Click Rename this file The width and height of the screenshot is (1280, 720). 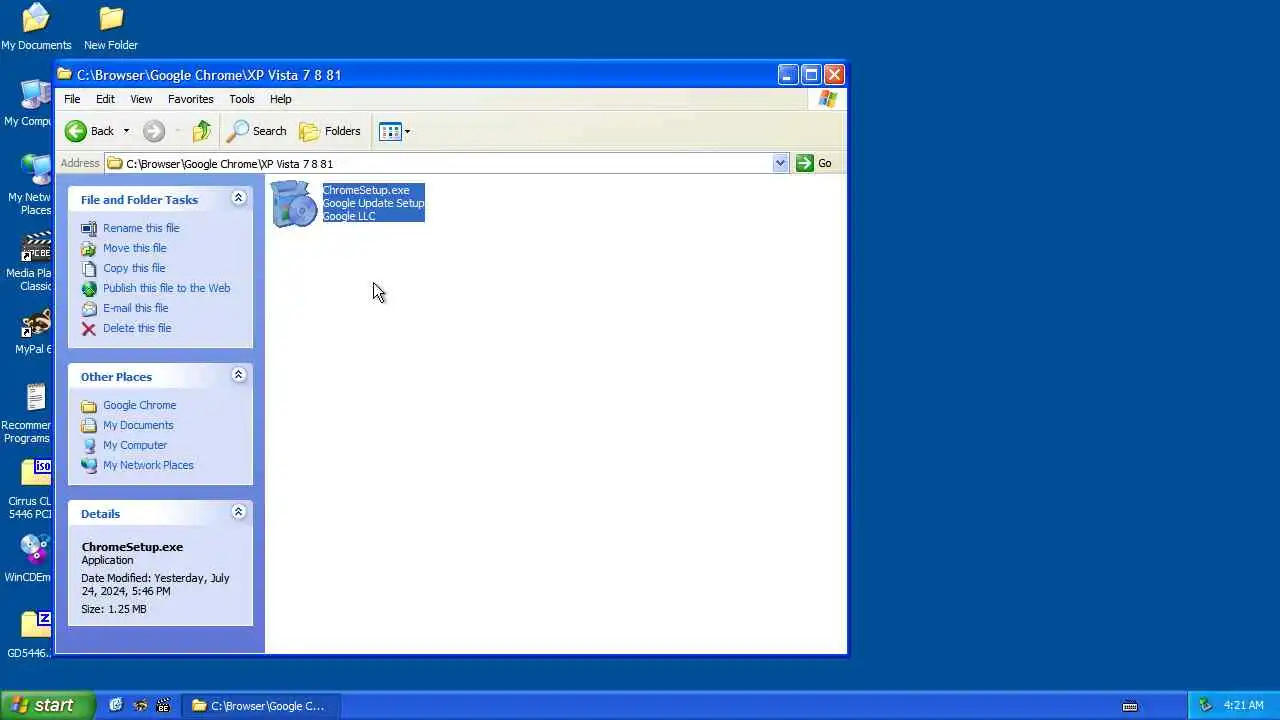(141, 228)
